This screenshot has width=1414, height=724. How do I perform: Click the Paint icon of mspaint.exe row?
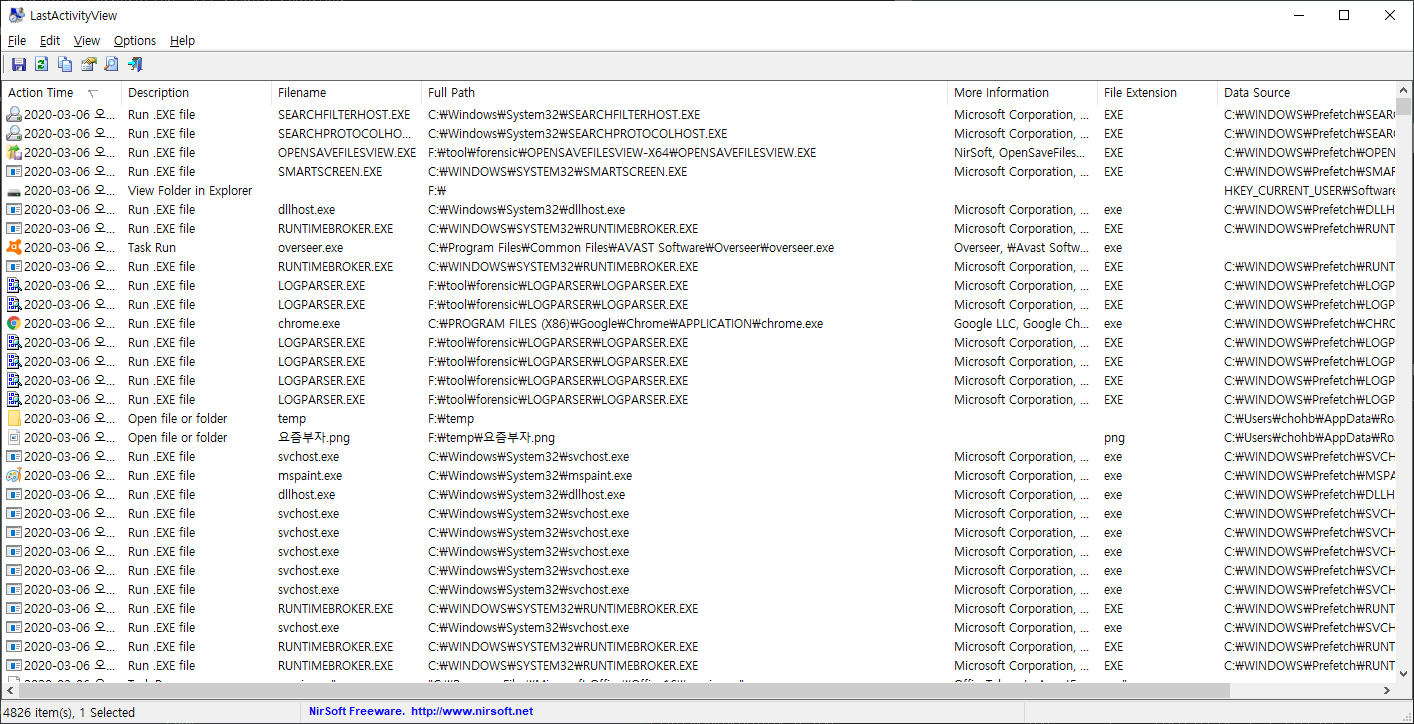pyautogui.click(x=14, y=476)
